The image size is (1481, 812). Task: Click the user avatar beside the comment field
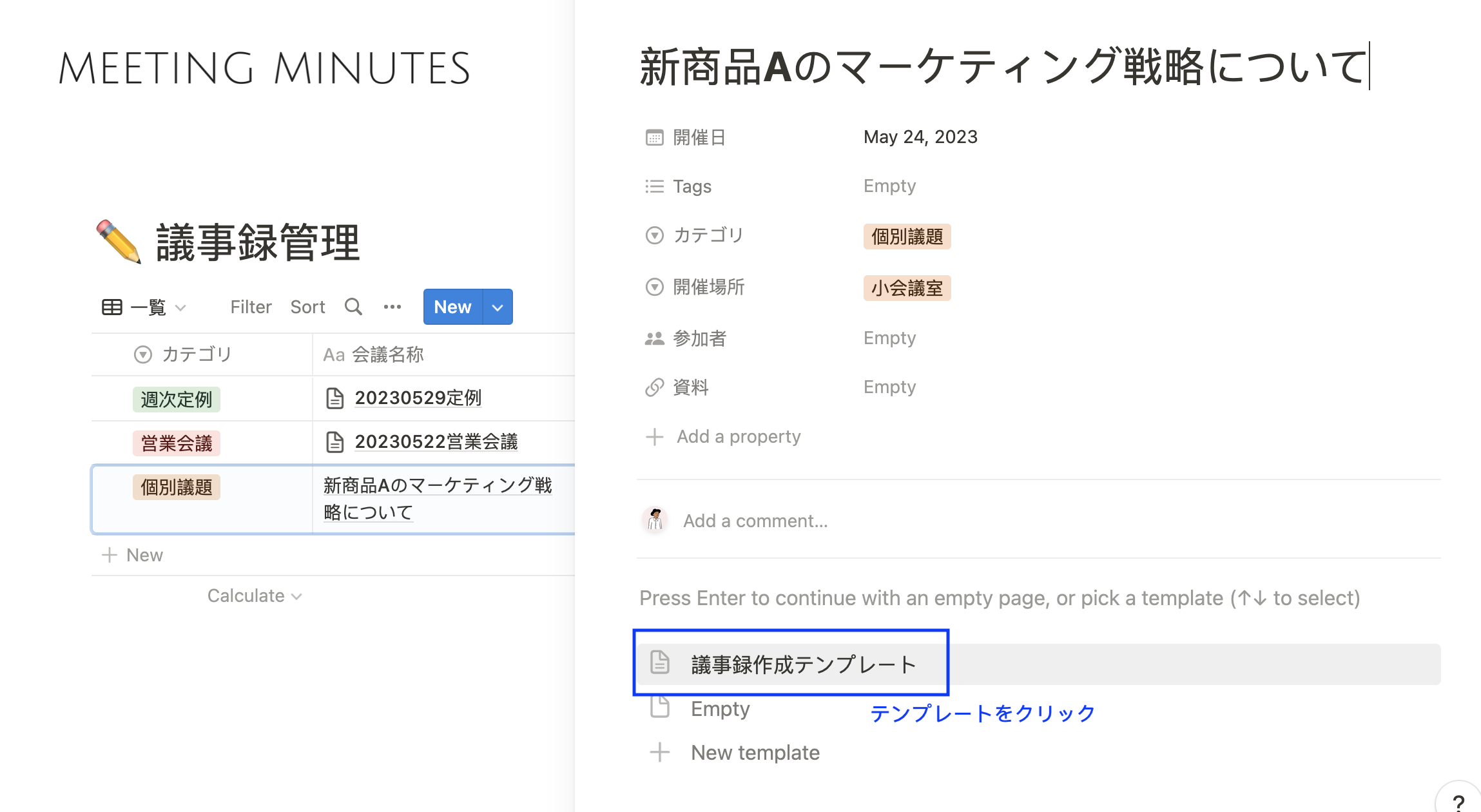click(x=655, y=519)
